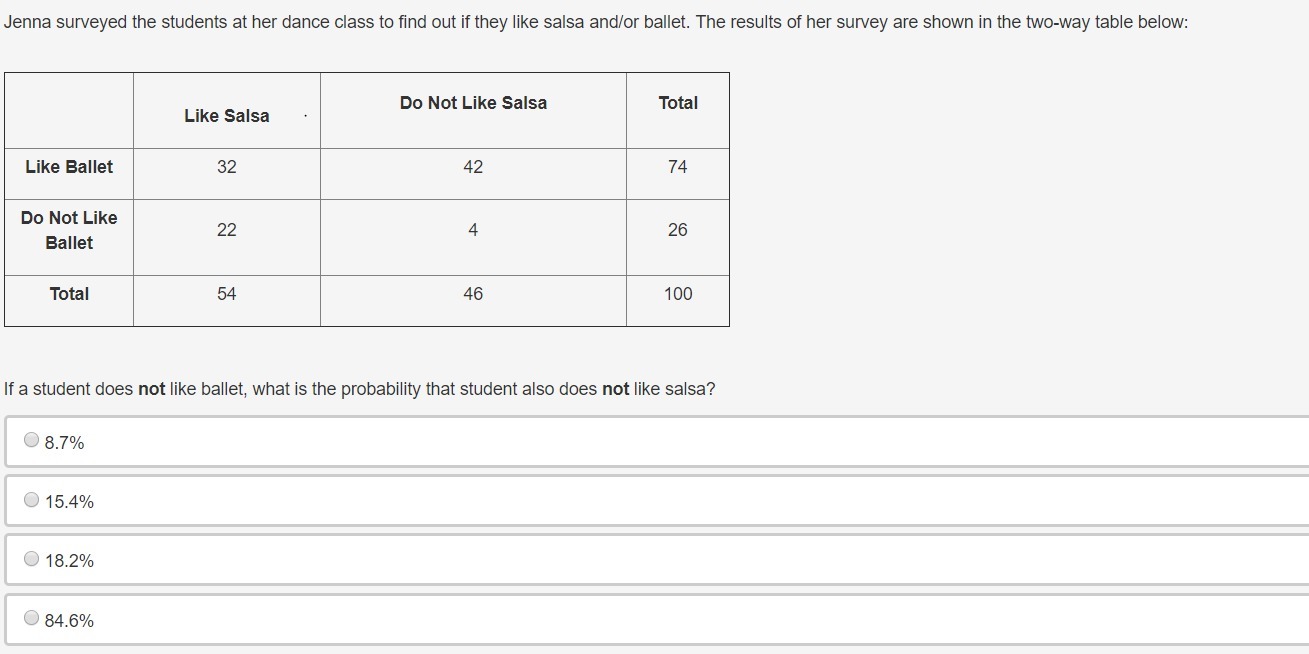Pick the 84.6% radio button
Screen dimensions: 1309x654
32,618
